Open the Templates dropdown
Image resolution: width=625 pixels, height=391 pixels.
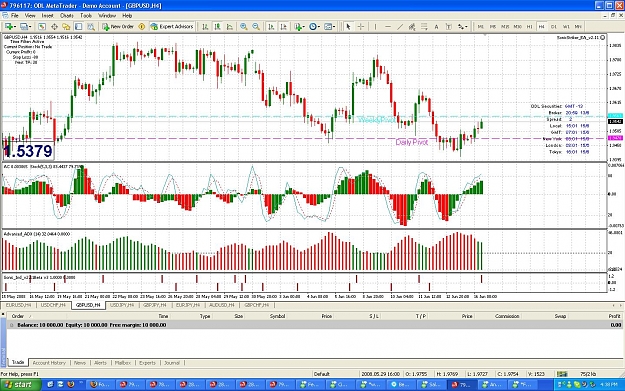[329, 26]
